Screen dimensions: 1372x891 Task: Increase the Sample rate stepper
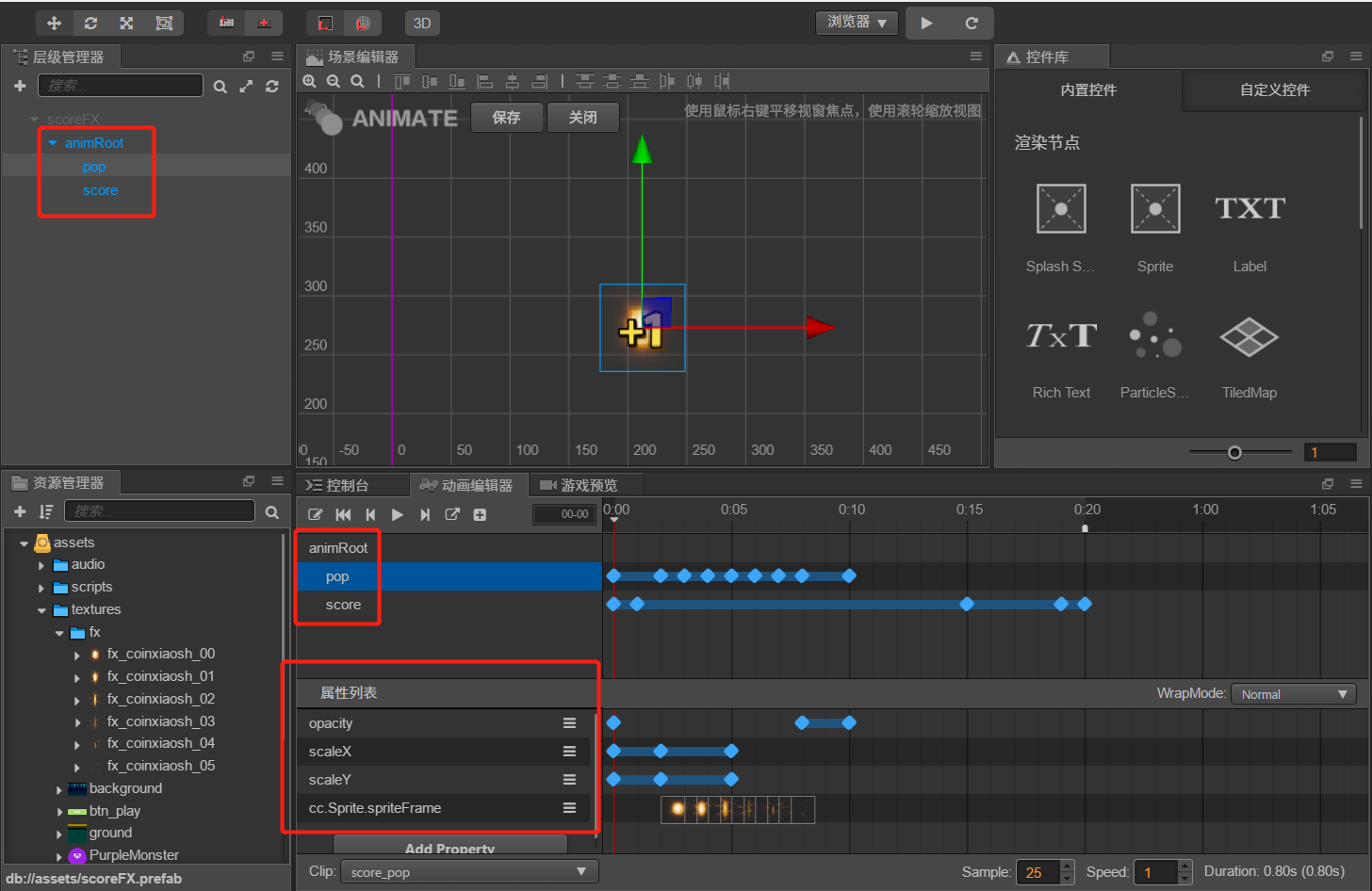click(1067, 866)
